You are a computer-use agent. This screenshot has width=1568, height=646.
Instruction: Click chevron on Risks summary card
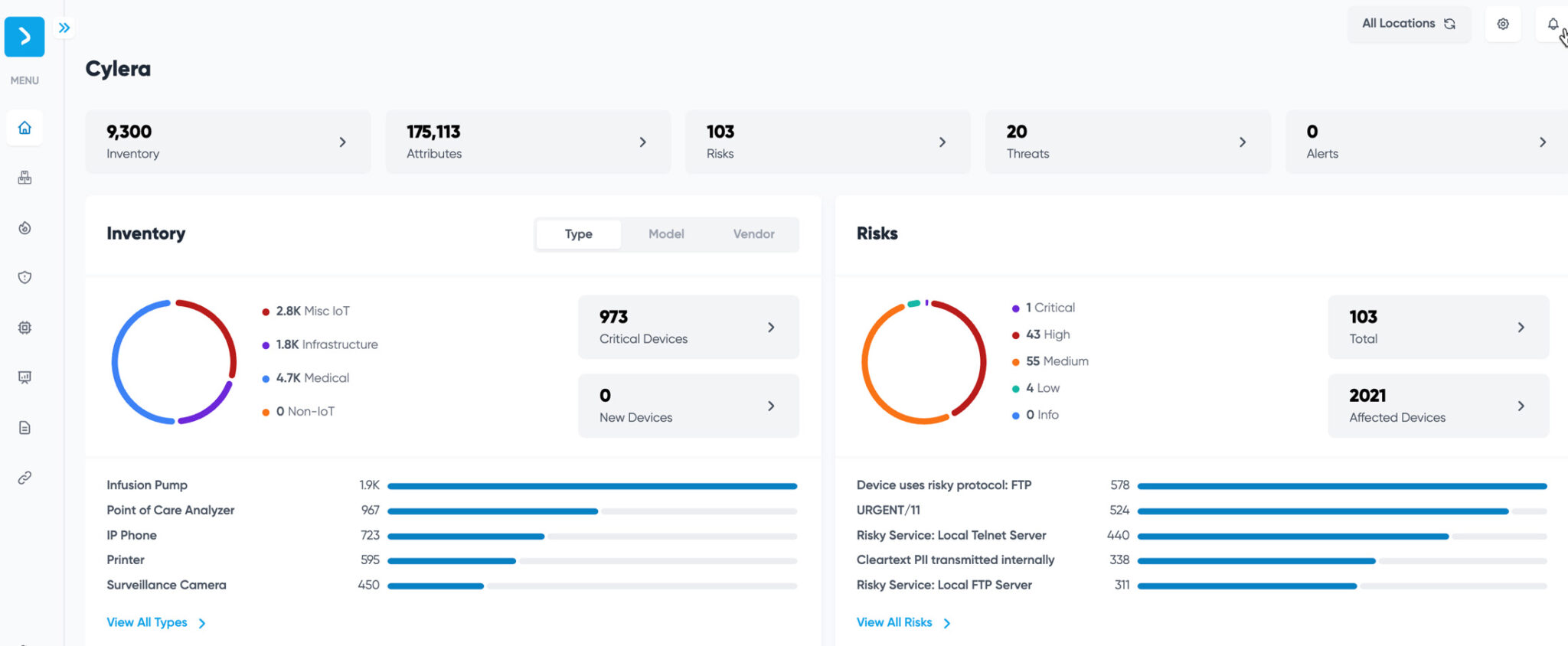[x=942, y=142]
